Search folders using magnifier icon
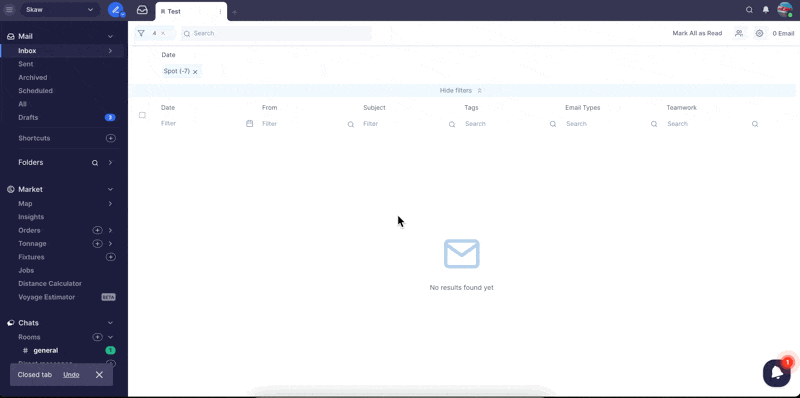The height and width of the screenshot is (398, 800). [x=95, y=163]
